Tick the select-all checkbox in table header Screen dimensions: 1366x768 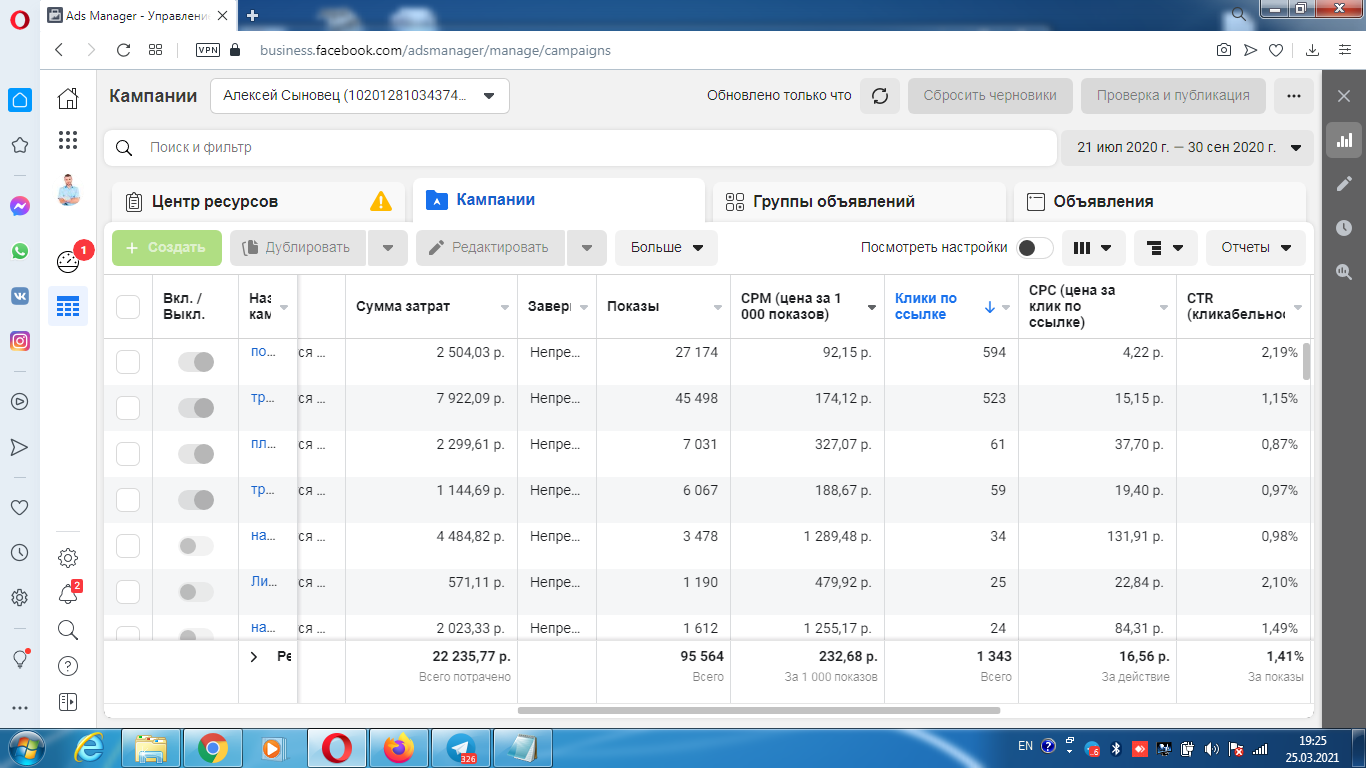pyautogui.click(x=128, y=307)
